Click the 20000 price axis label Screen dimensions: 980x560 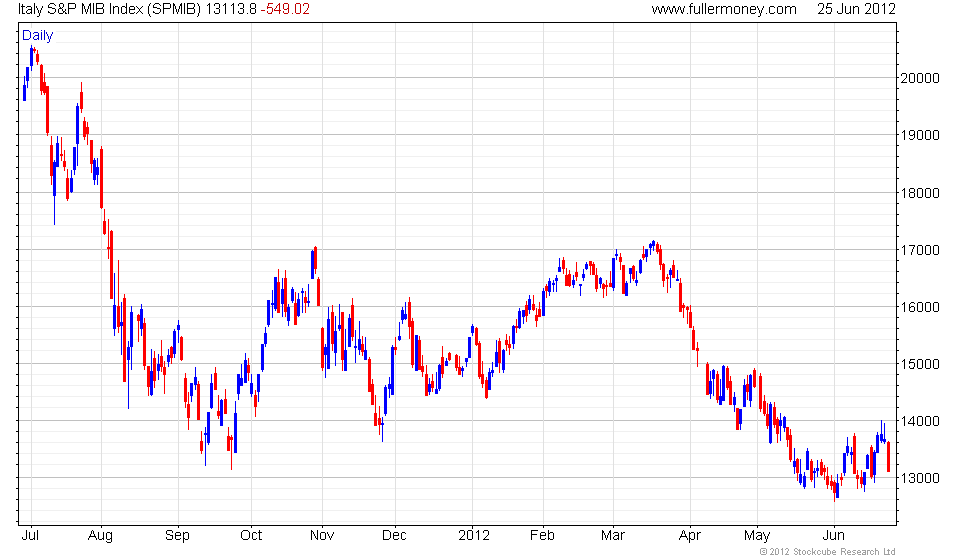tap(919, 78)
